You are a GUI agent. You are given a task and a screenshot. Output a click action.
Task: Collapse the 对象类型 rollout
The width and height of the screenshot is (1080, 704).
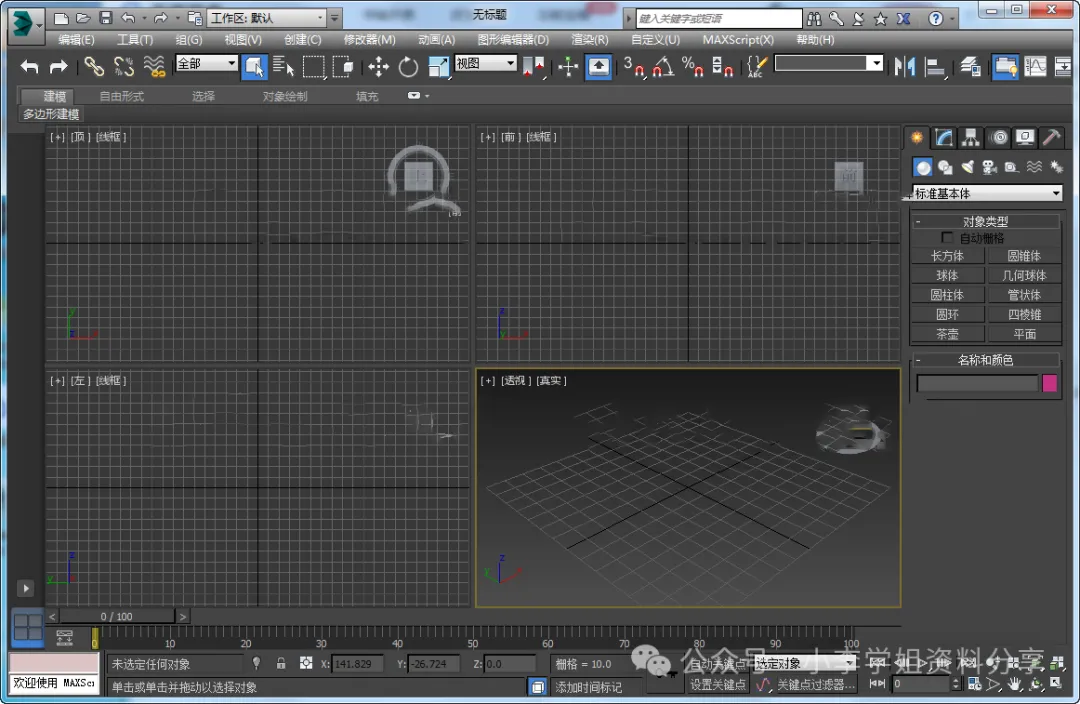tap(985, 221)
